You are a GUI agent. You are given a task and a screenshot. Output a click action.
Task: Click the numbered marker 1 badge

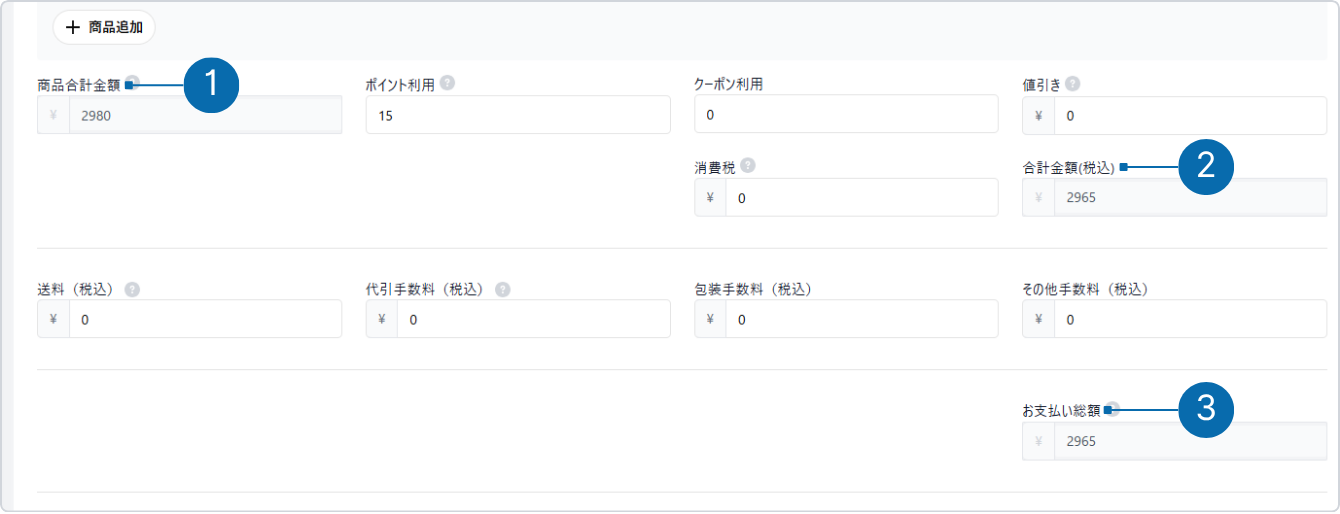210,85
